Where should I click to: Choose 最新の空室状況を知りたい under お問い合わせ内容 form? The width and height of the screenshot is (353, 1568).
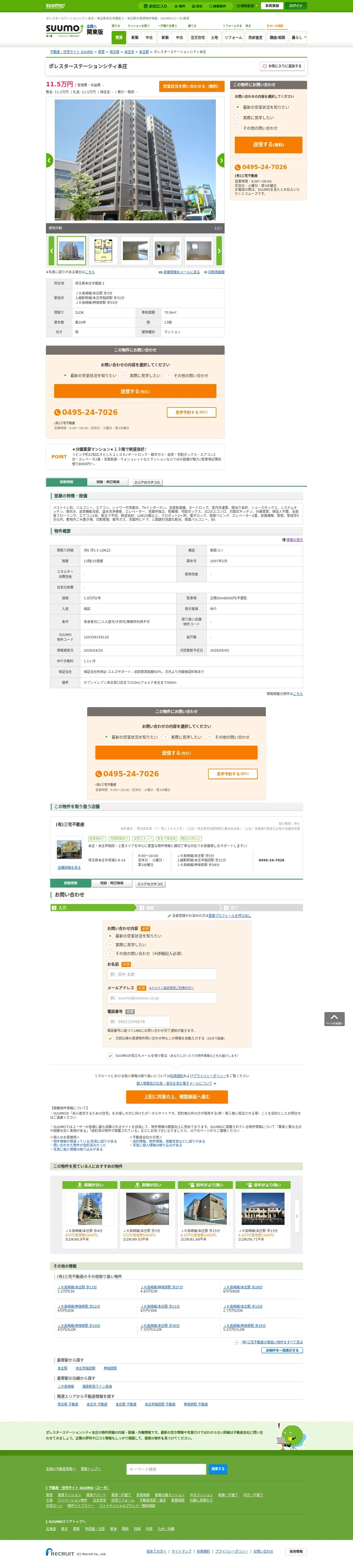pos(110,936)
